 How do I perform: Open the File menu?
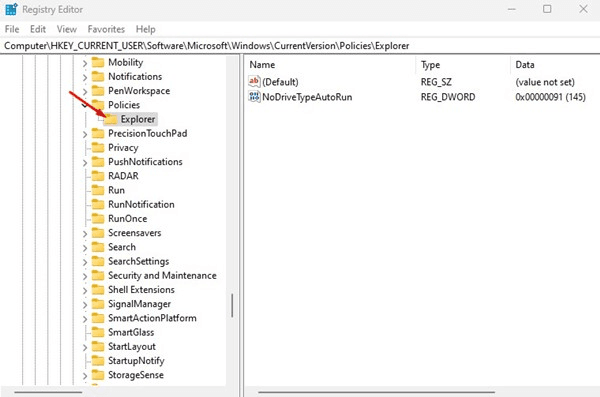point(12,29)
